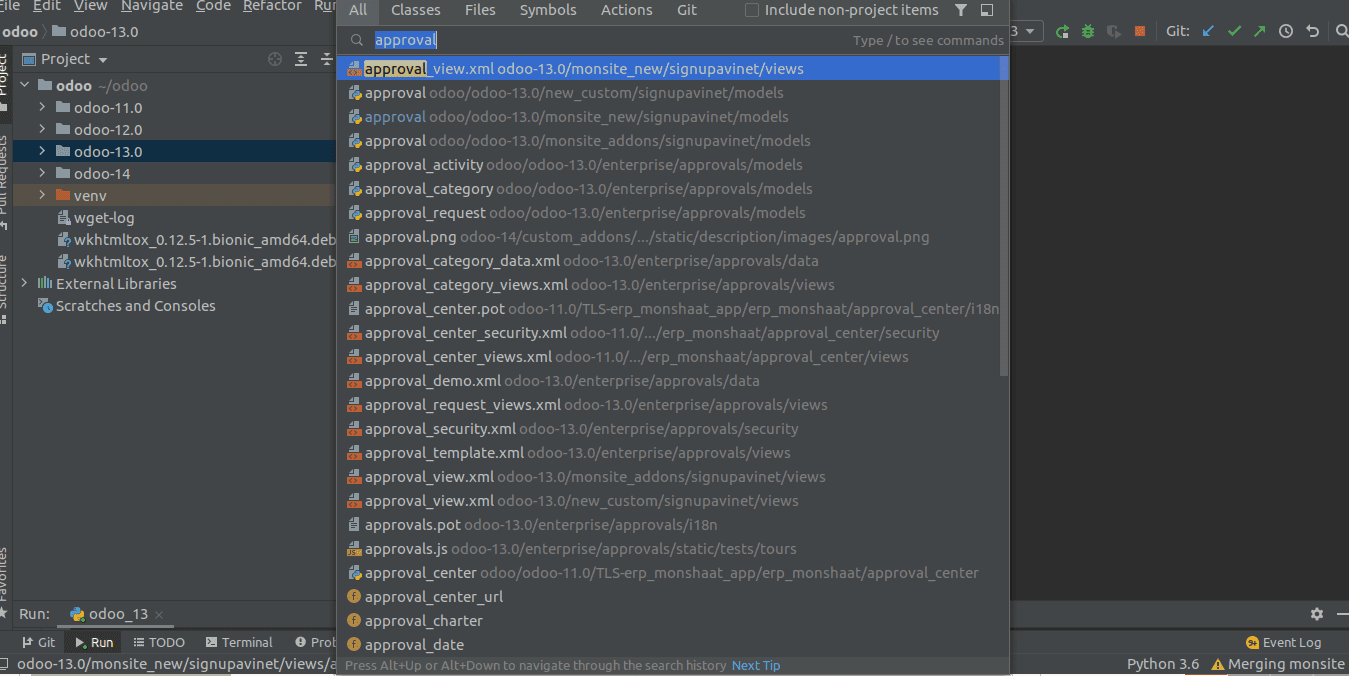This screenshot has width=1349, height=676.
Task: Click the quick access square icon in status bar
Action: 4,664
